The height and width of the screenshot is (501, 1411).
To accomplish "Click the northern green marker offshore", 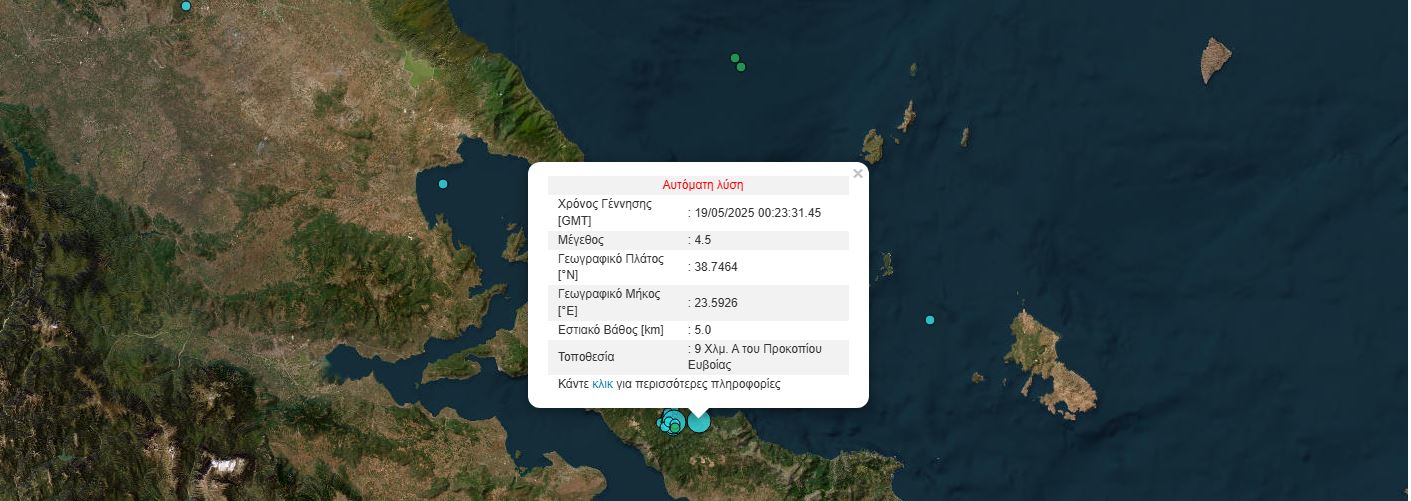I will pos(735,58).
